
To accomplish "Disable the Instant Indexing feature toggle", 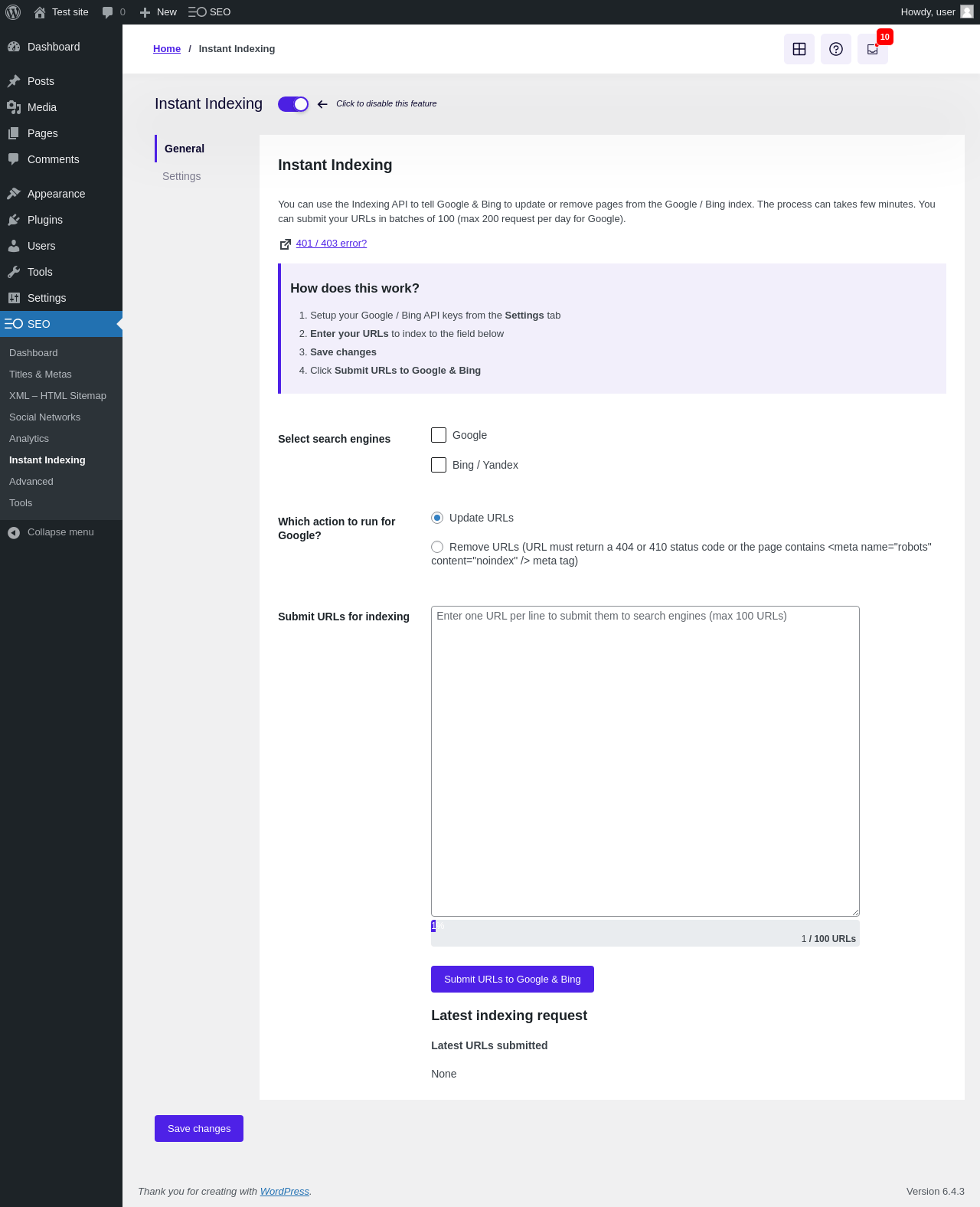I will pos(293,104).
